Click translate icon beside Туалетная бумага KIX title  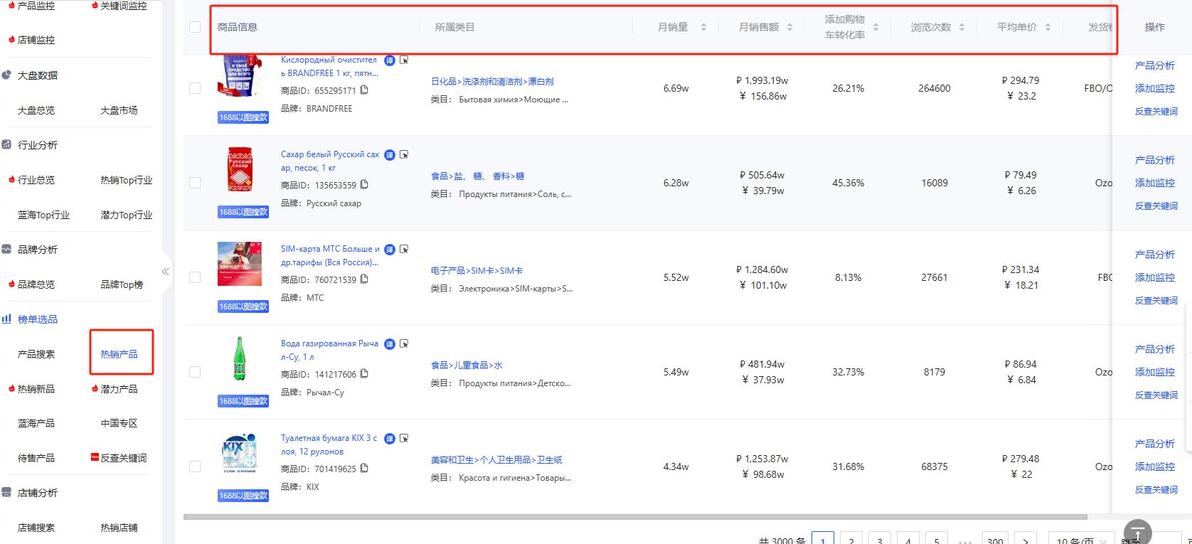click(x=390, y=438)
